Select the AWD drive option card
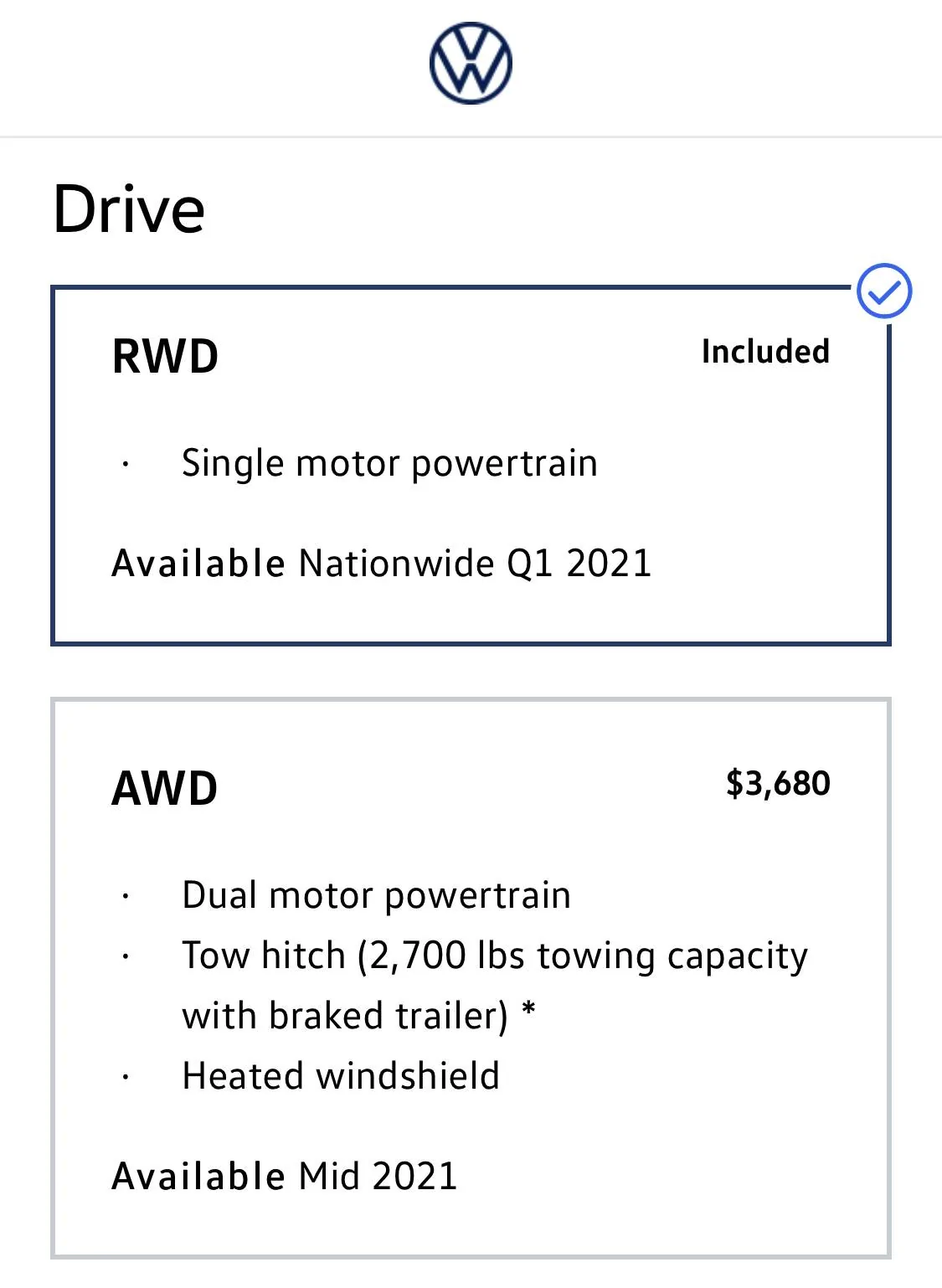This screenshot has height=1288, width=942. tap(471, 977)
